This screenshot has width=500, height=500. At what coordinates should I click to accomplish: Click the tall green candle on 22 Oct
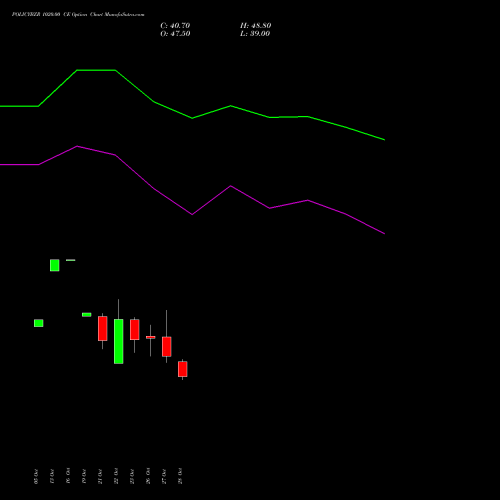[119, 341]
